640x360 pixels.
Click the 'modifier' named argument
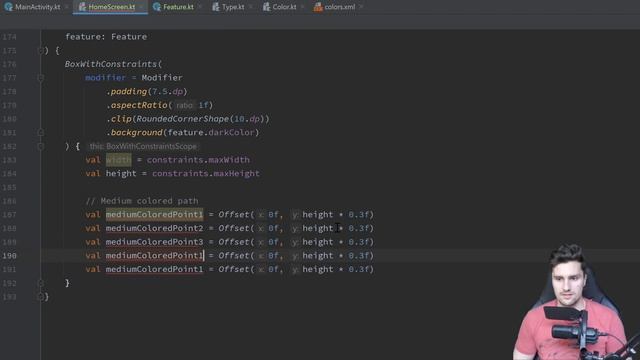click(x=106, y=78)
